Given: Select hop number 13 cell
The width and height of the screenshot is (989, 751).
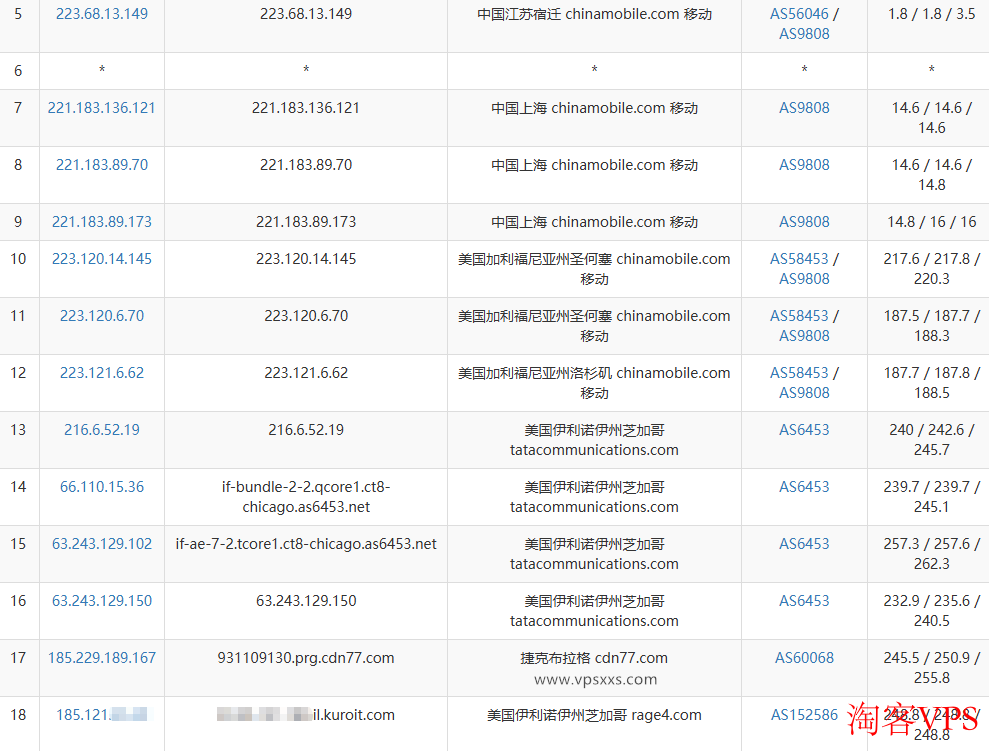Looking at the screenshot, I should pos(18,440).
